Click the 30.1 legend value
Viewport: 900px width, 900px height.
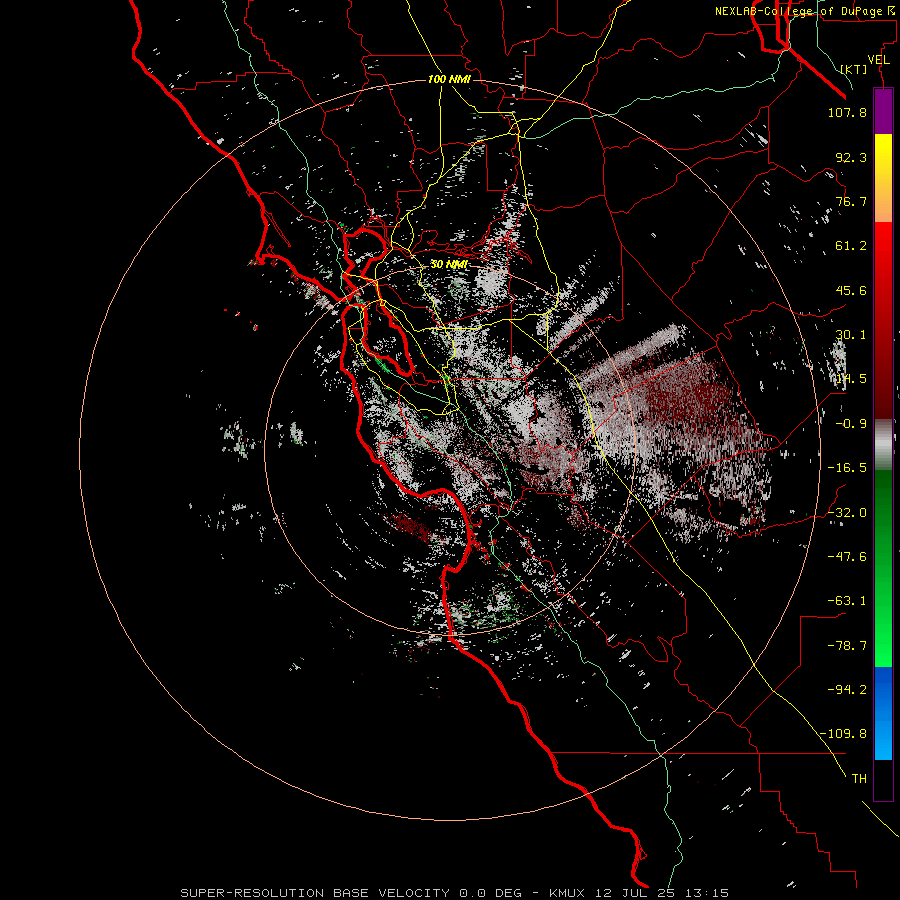[851, 335]
